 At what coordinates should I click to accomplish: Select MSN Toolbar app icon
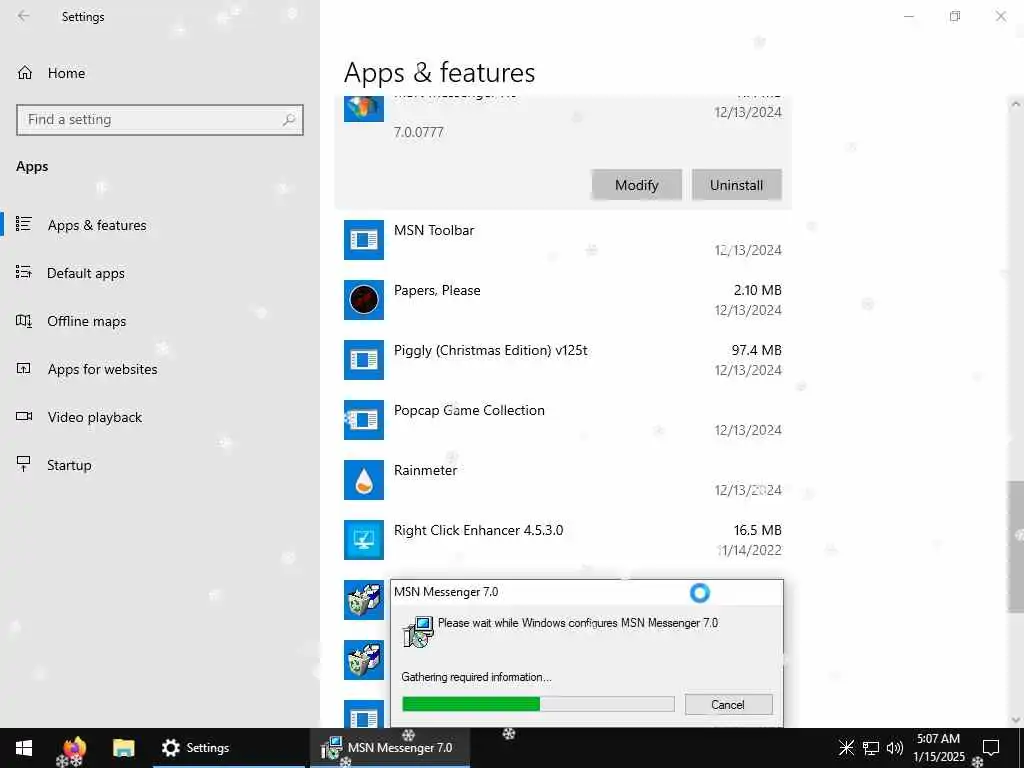click(x=364, y=240)
